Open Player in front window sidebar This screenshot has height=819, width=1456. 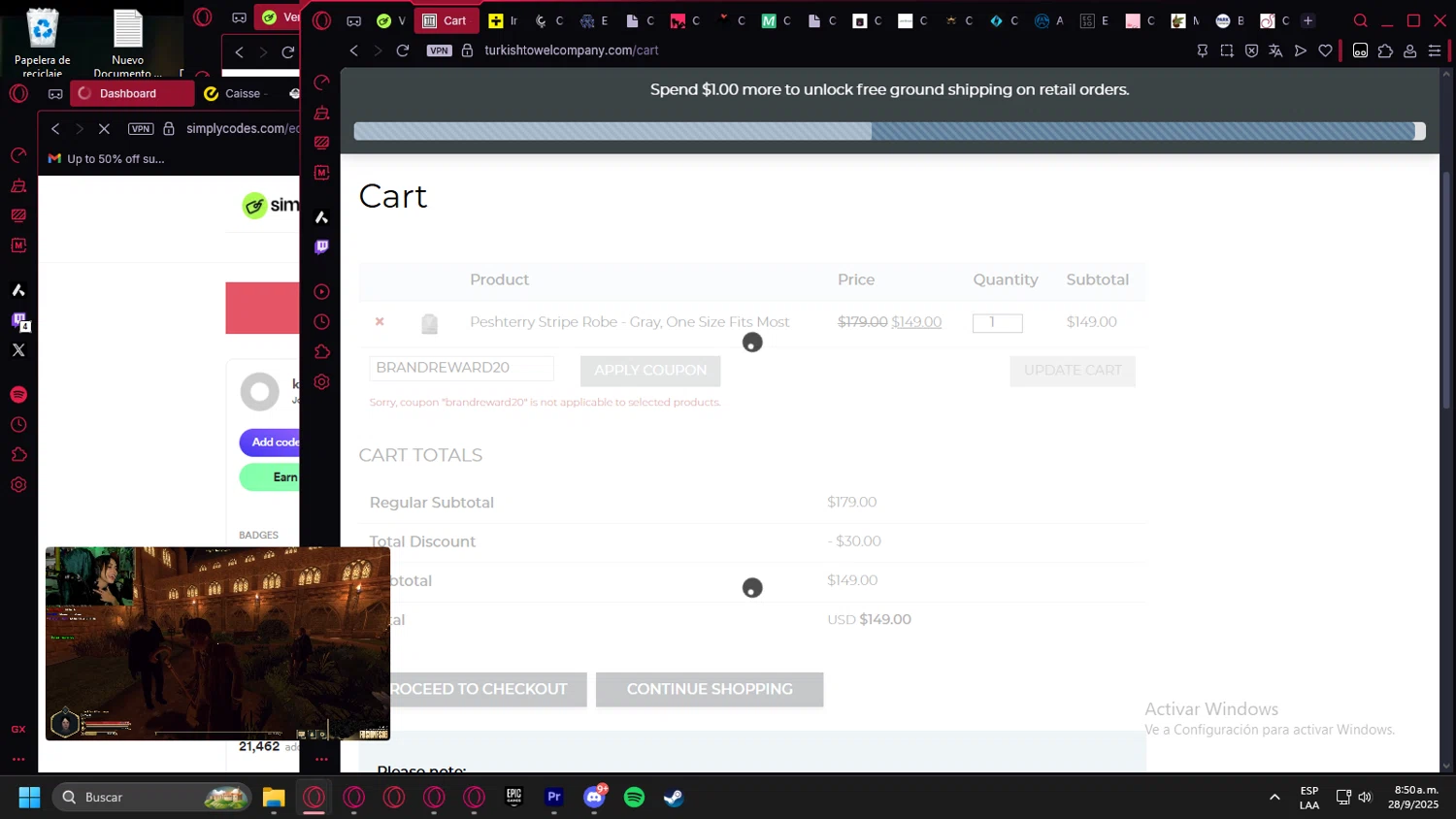coord(322,292)
